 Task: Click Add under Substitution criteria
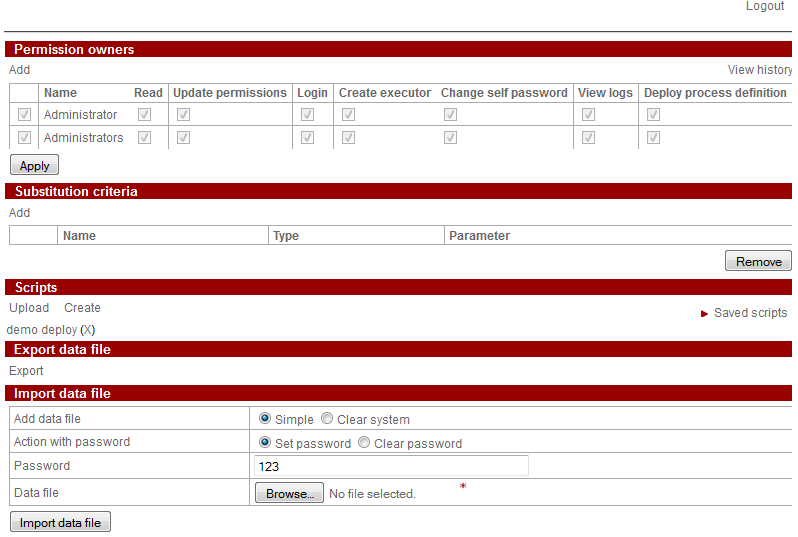click(20, 213)
